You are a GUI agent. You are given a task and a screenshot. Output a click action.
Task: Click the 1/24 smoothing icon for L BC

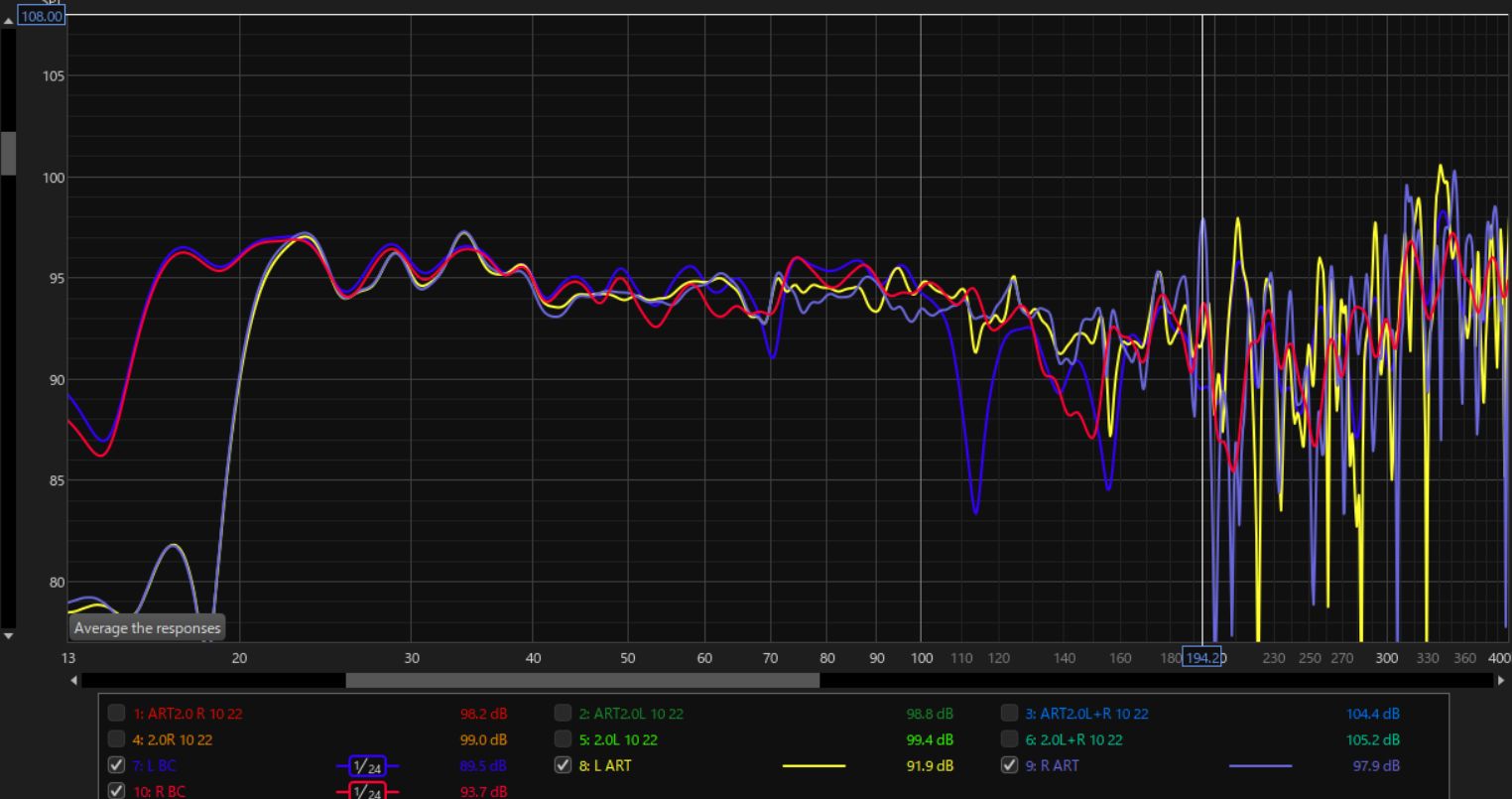[x=366, y=766]
